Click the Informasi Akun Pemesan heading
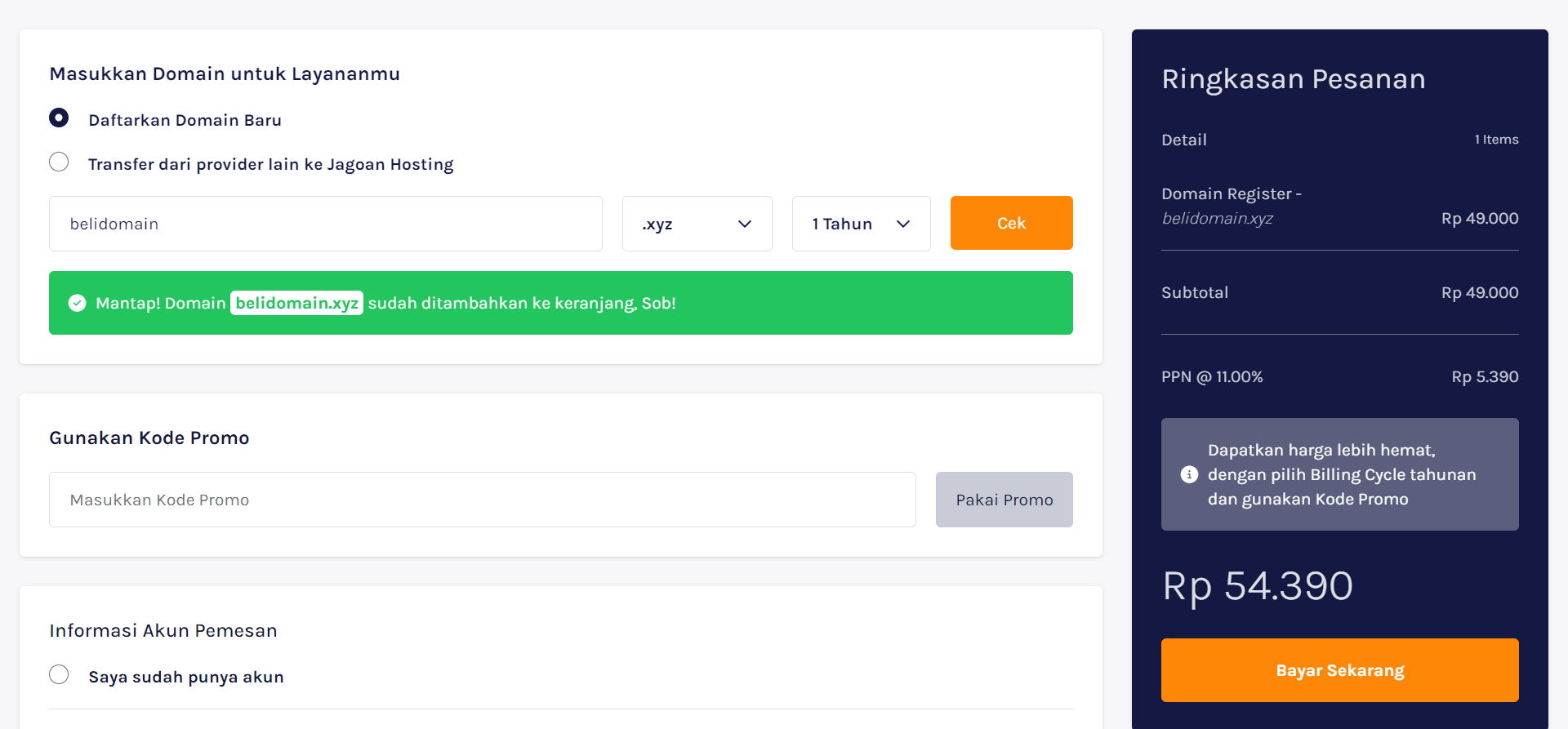 163,631
